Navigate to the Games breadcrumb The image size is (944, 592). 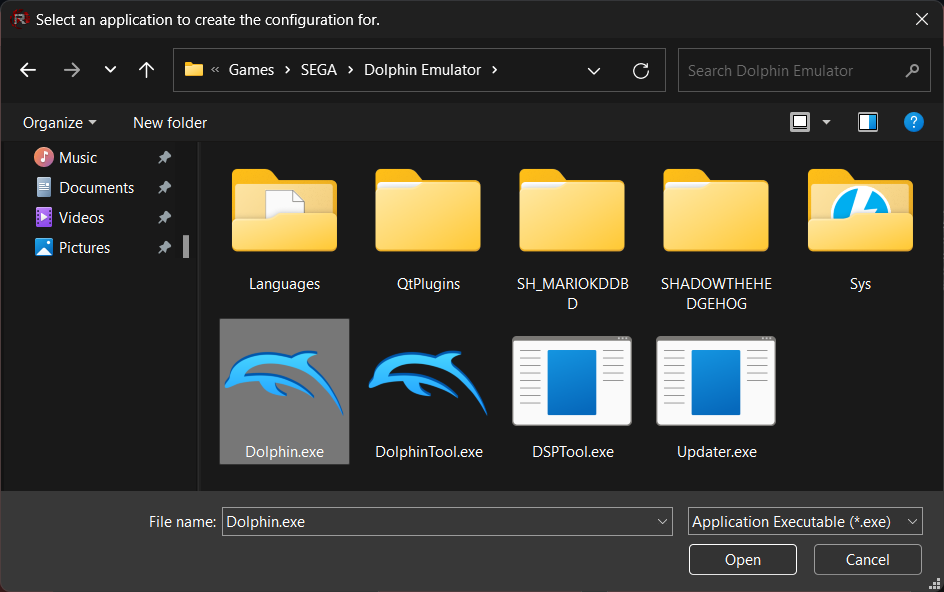[251, 70]
